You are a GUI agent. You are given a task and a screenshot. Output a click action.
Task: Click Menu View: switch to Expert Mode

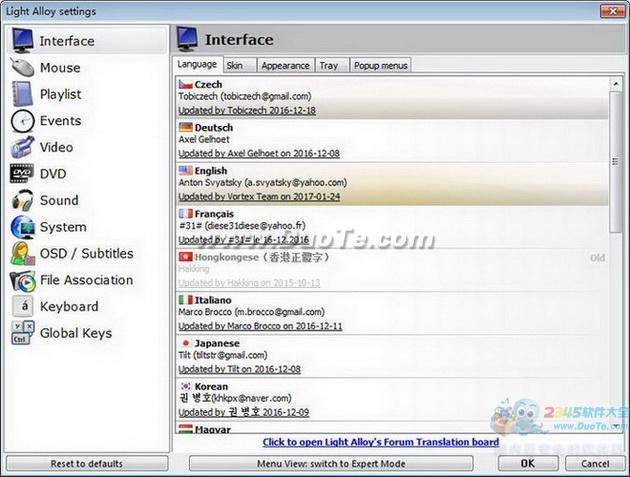pos(331,463)
